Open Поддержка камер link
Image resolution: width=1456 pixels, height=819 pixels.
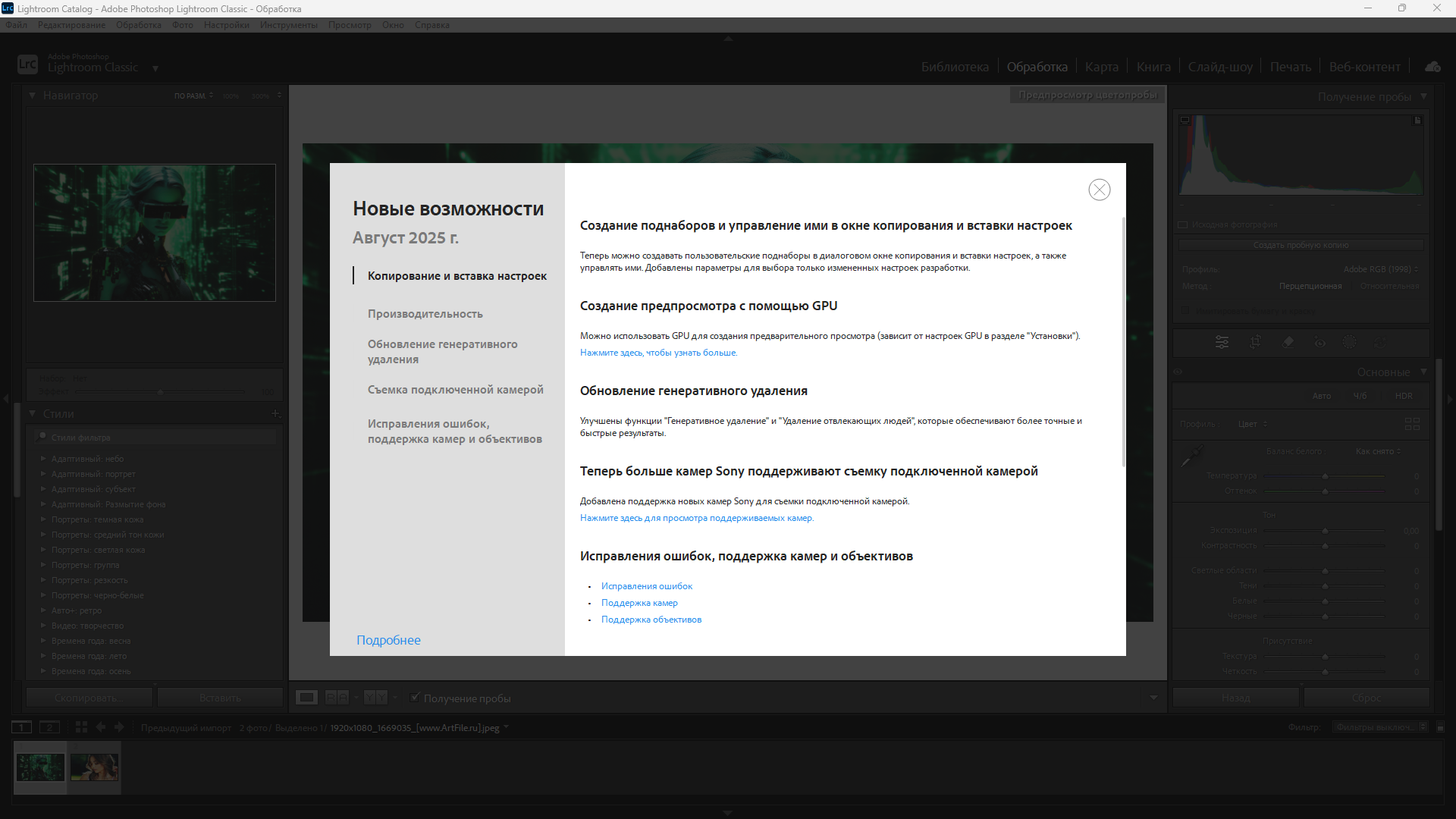point(639,603)
